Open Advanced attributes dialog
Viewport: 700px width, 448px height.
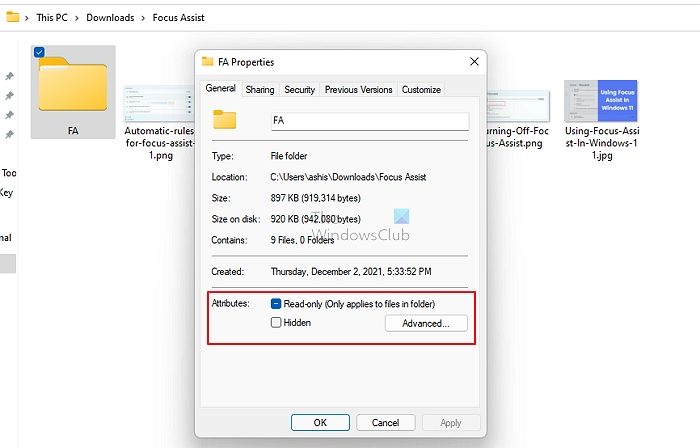[x=426, y=324]
